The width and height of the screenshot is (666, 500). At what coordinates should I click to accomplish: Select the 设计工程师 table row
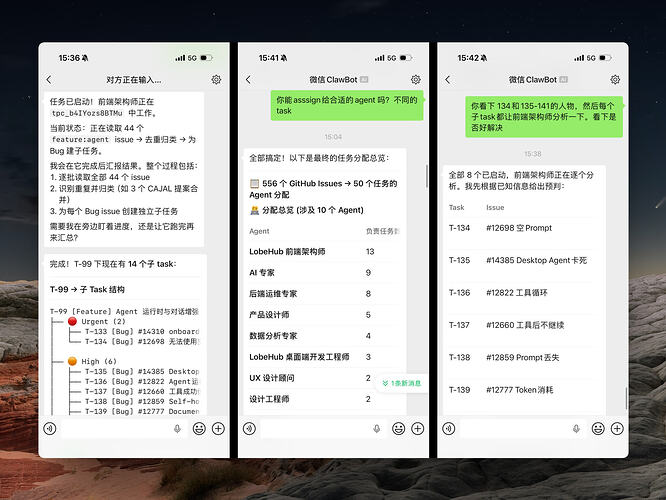point(324,399)
